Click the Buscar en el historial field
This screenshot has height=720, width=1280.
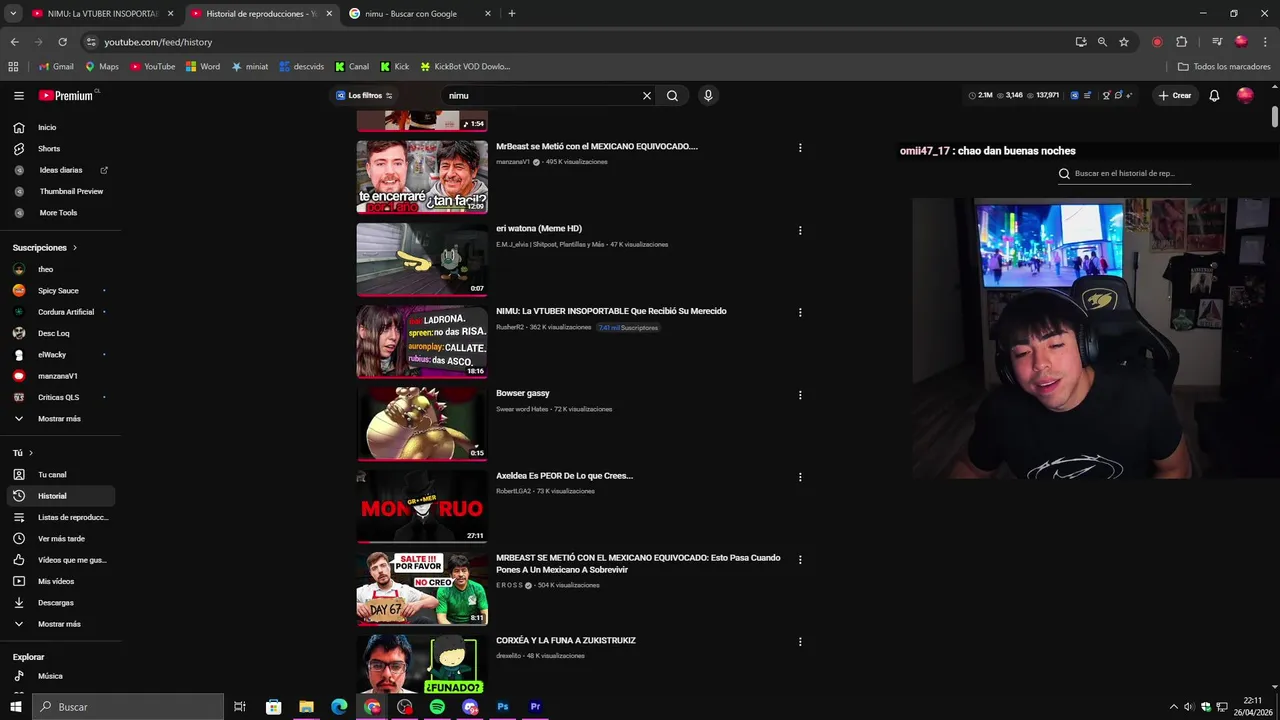[1125, 174]
